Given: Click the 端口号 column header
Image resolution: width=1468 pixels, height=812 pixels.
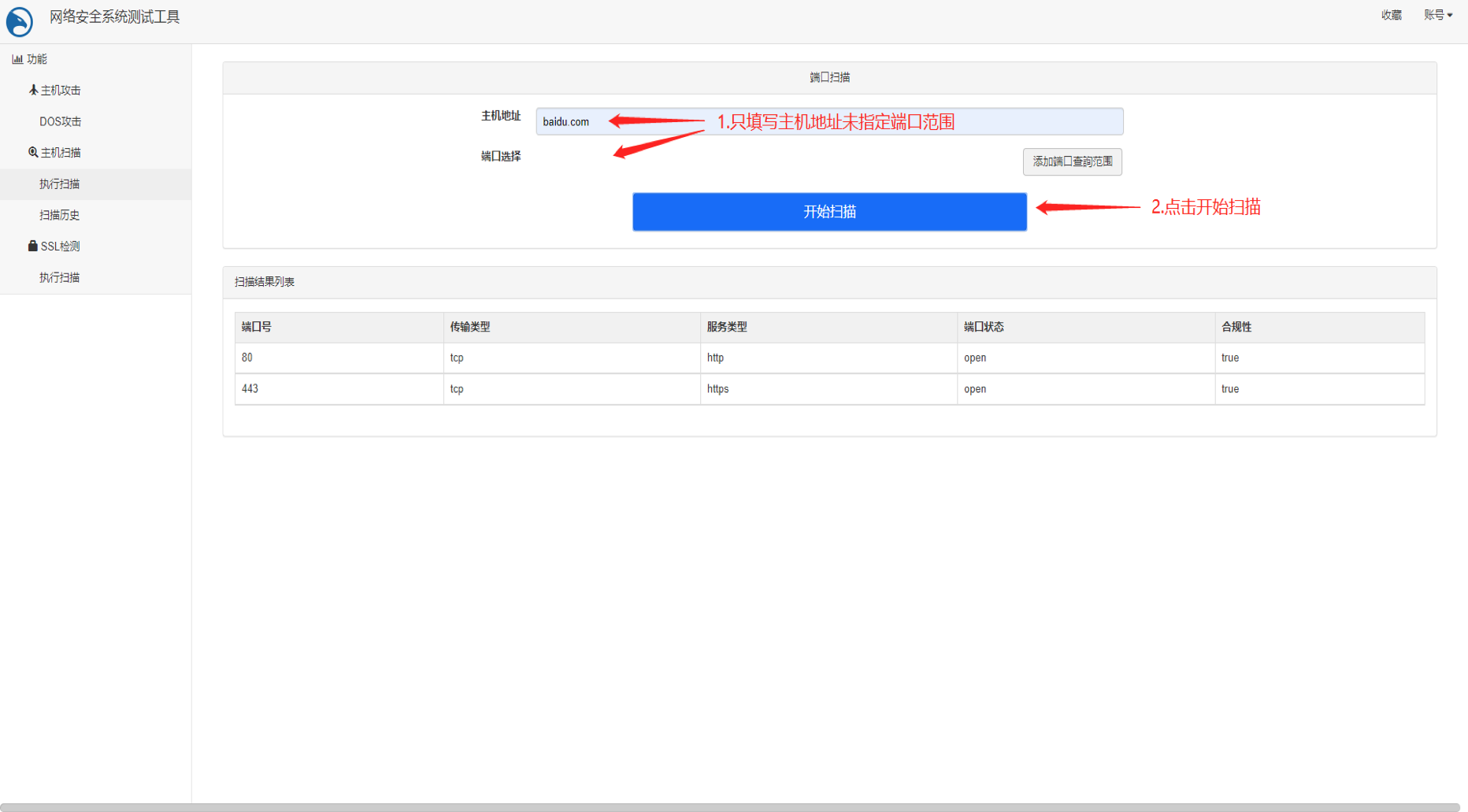Looking at the screenshot, I should coord(257,327).
